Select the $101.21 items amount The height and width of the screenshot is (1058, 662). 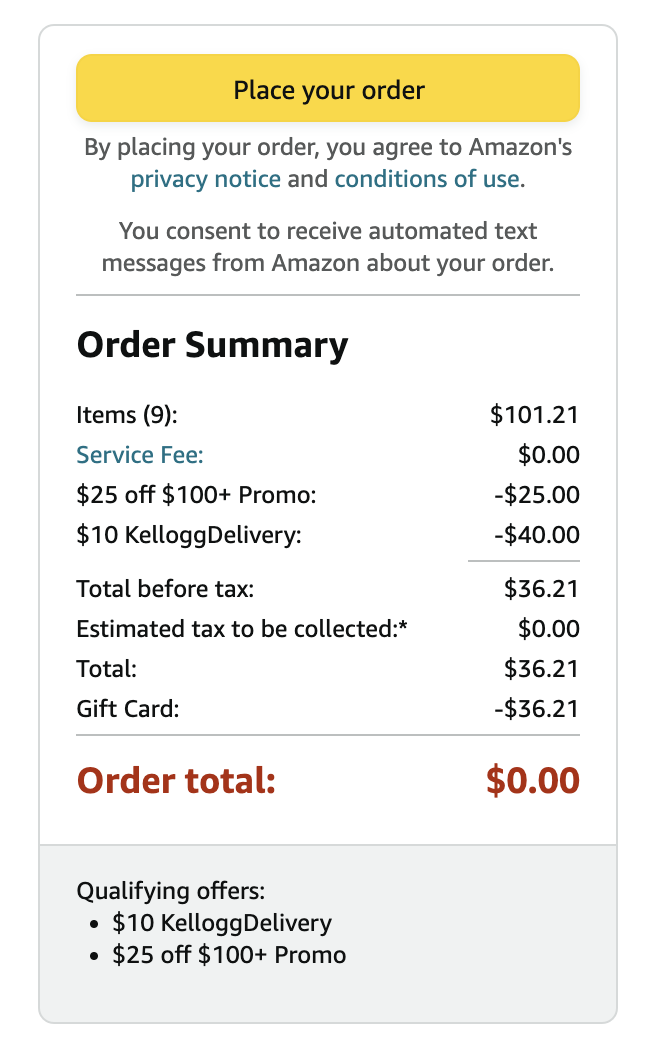(540, 414)
